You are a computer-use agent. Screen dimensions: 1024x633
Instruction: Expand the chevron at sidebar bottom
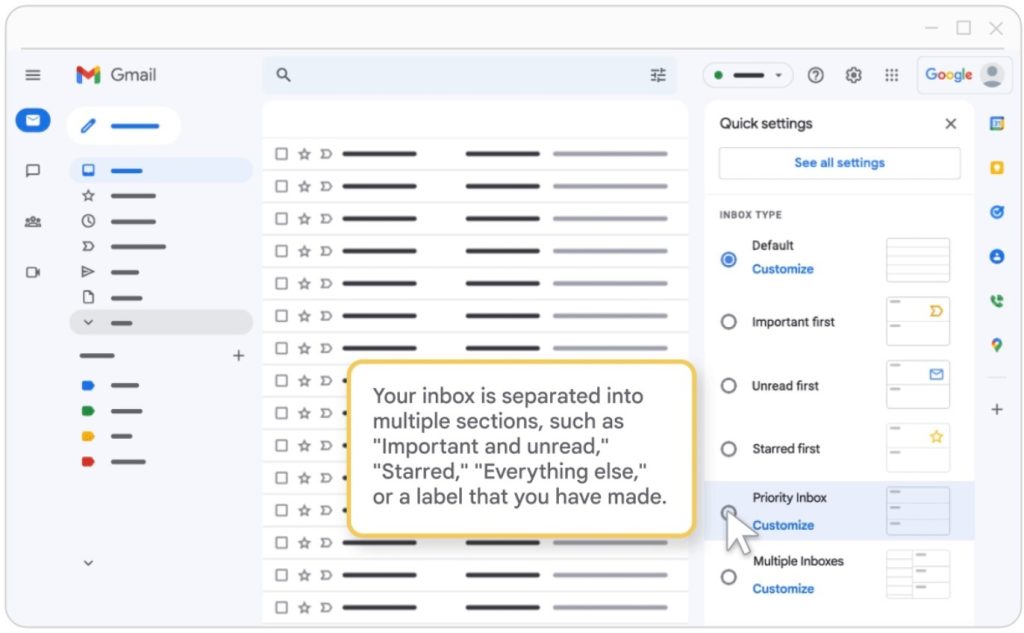click(88, 562)
